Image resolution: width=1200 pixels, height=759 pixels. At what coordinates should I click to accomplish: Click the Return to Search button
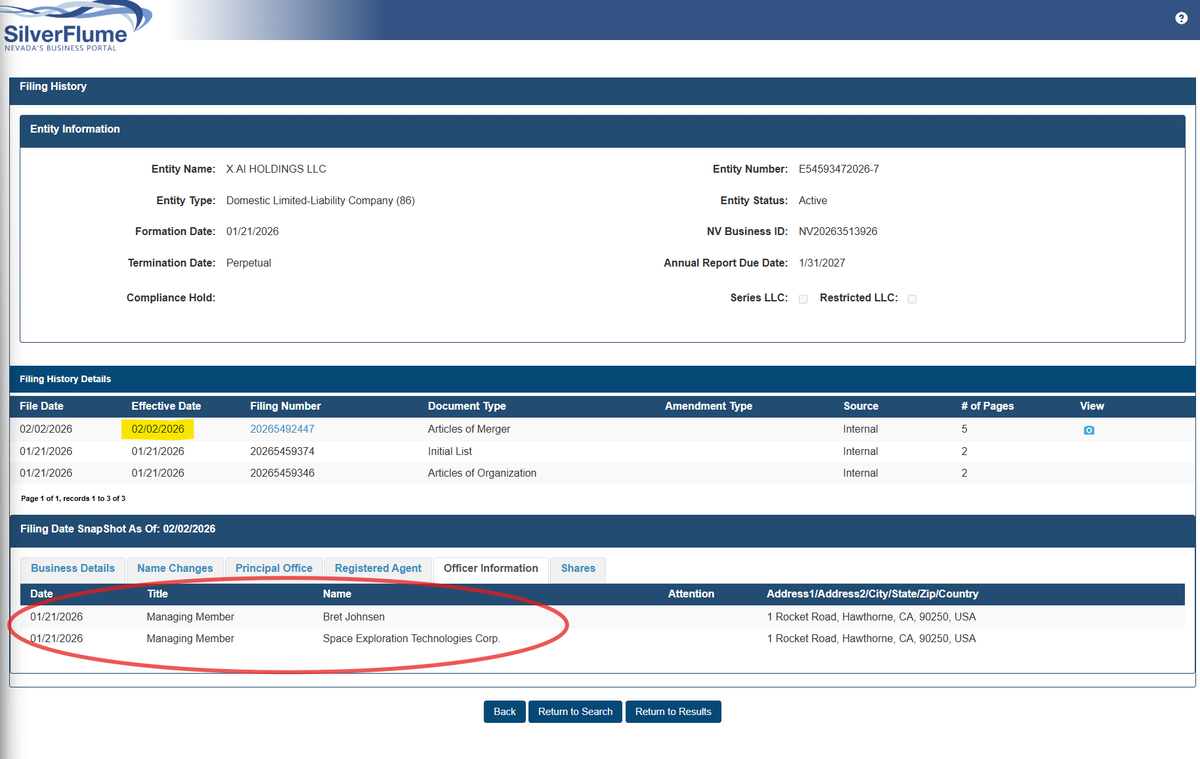pos(575,712)
